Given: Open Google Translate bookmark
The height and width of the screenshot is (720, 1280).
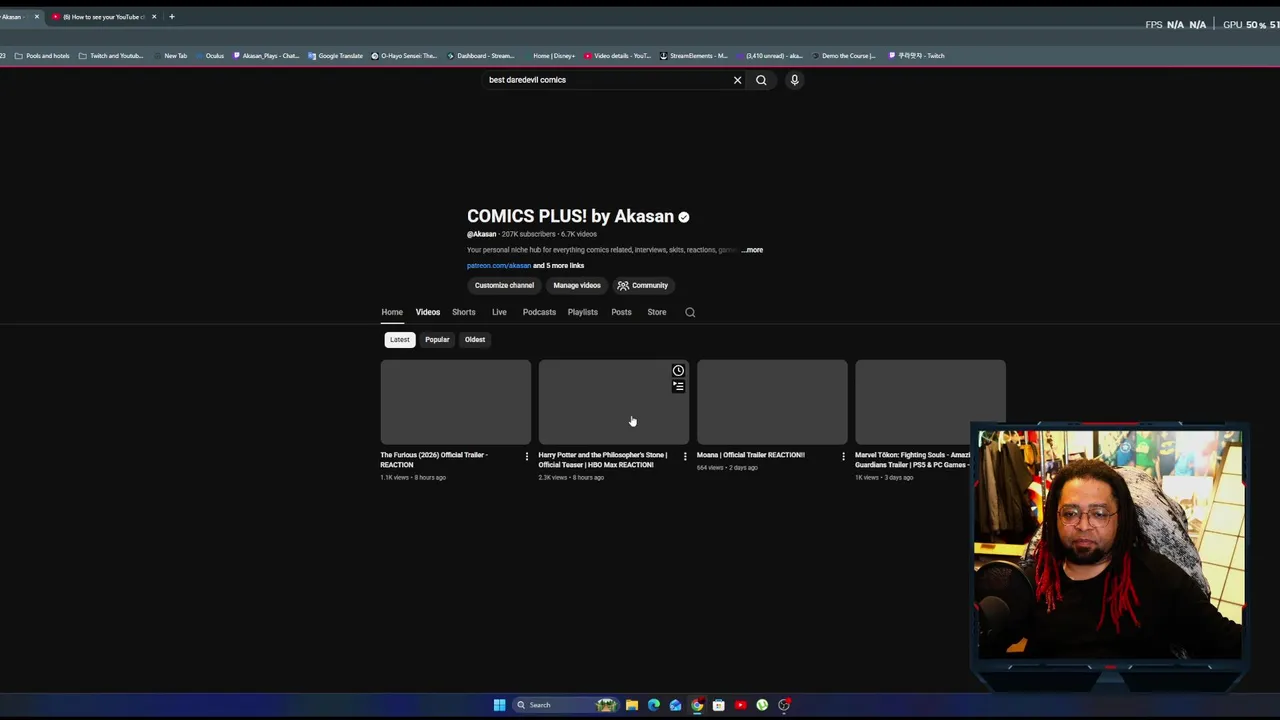Looking at the screenshot, I should 336,56.
